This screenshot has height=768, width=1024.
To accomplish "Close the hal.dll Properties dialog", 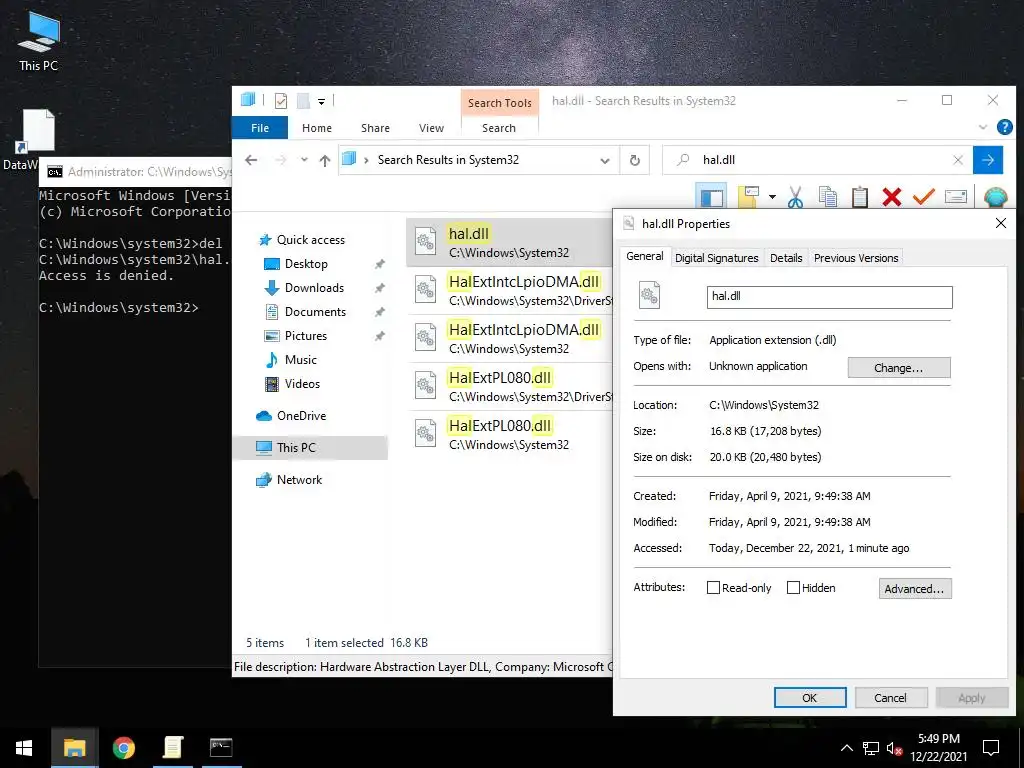I will [x=1000, y=223].
